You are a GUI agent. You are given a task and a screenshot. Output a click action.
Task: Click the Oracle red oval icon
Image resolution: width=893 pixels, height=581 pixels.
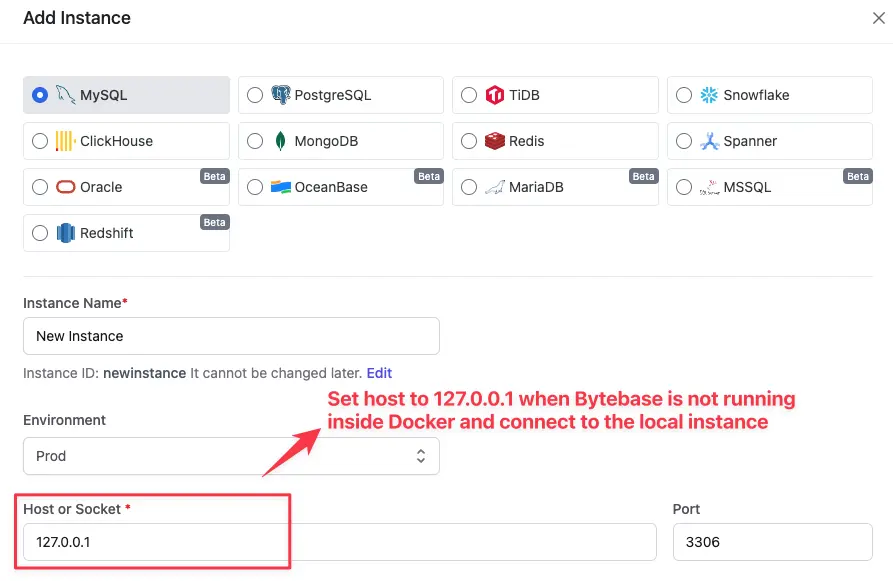pos(65,187)
